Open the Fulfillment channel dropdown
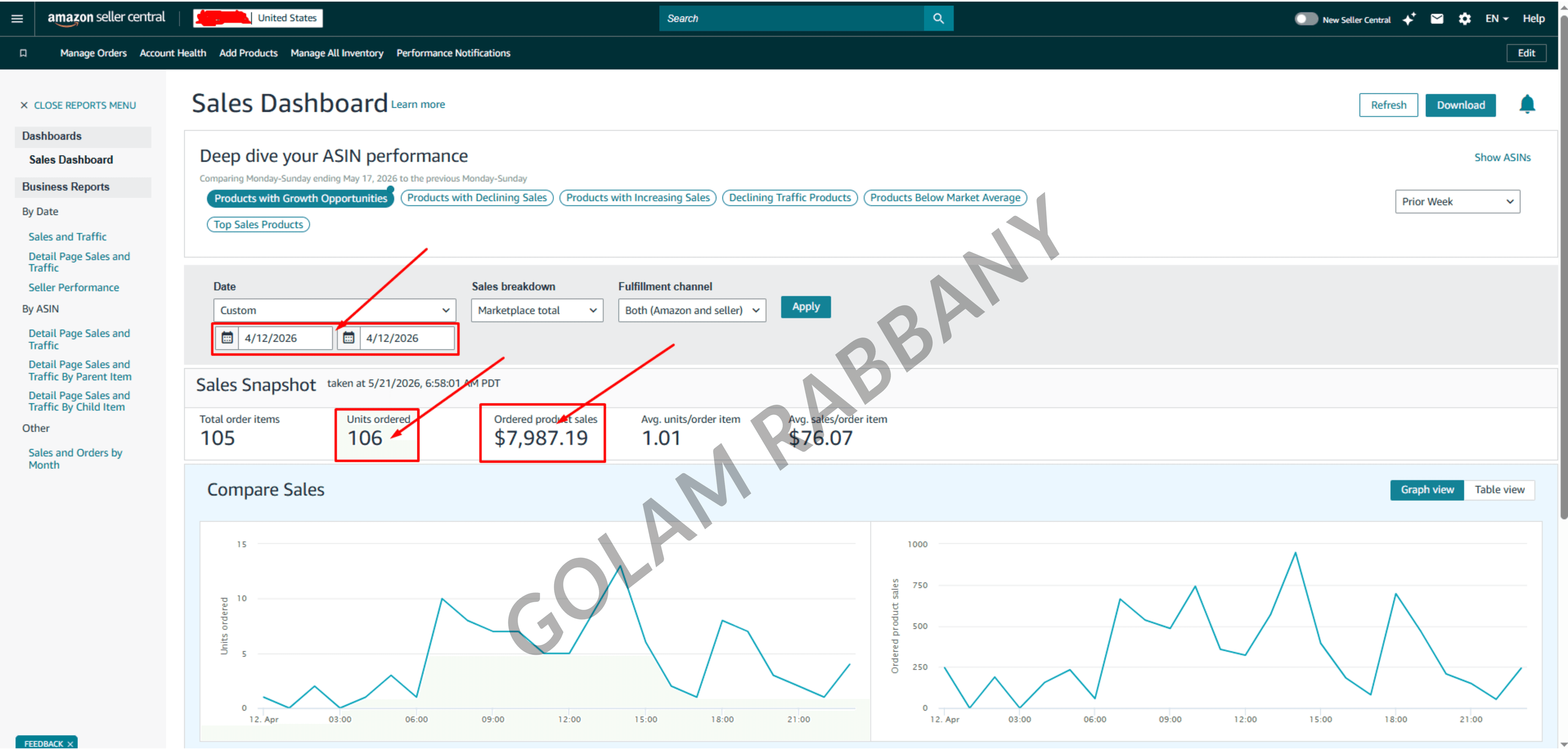The height and width of the screenshot is (750, 1568). pos(692,310)
